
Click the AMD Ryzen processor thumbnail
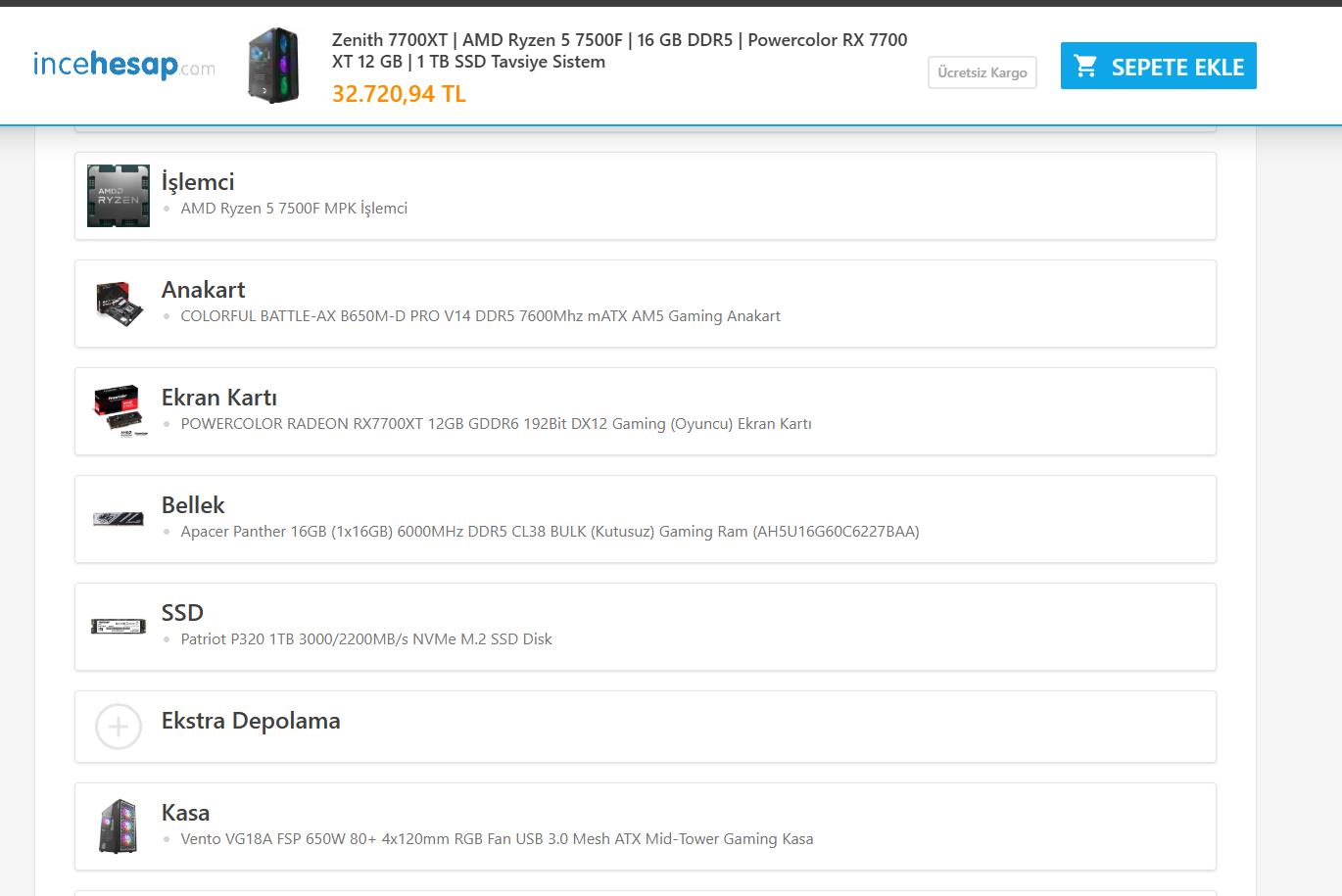119,196
